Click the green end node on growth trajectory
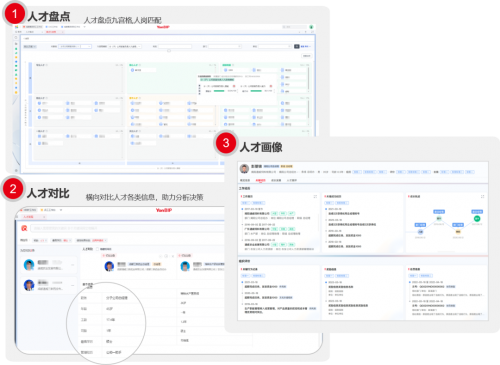Image resolution: width=500 pixels, height=365 pixels. [477, 219]
